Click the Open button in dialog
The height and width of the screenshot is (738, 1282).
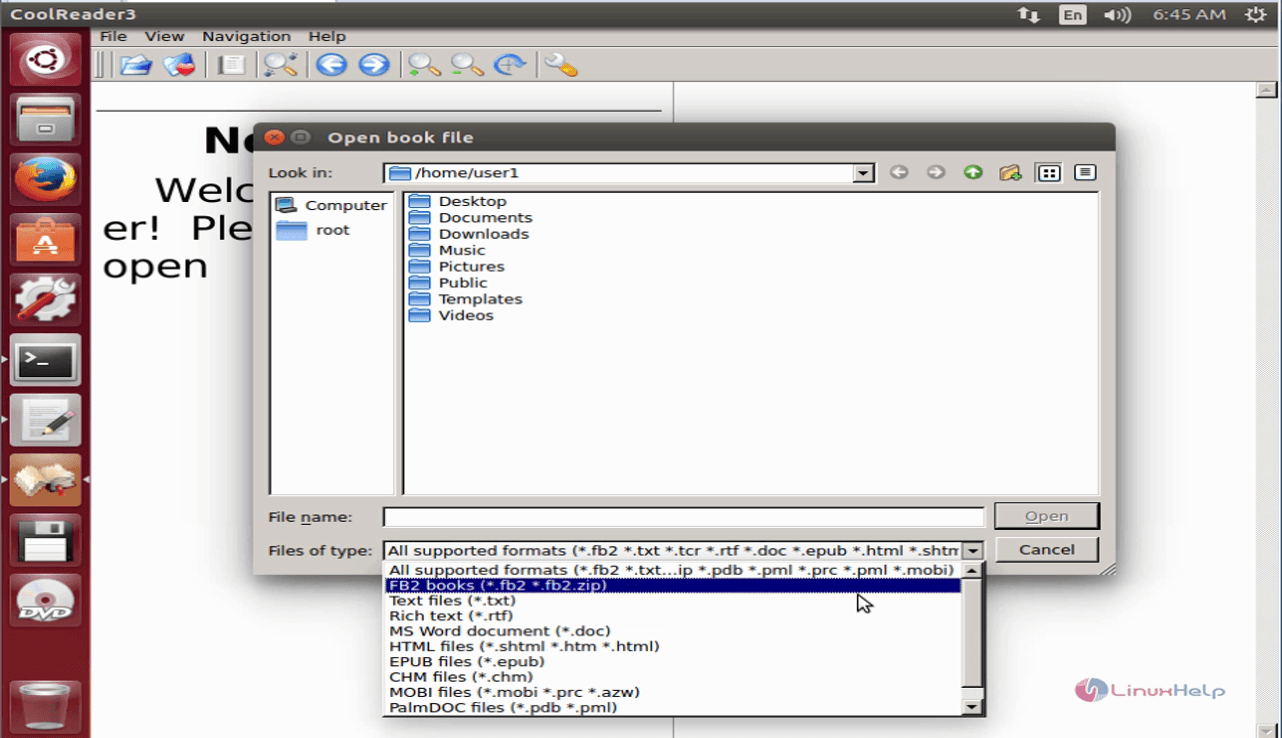(x=1047, y=516)
